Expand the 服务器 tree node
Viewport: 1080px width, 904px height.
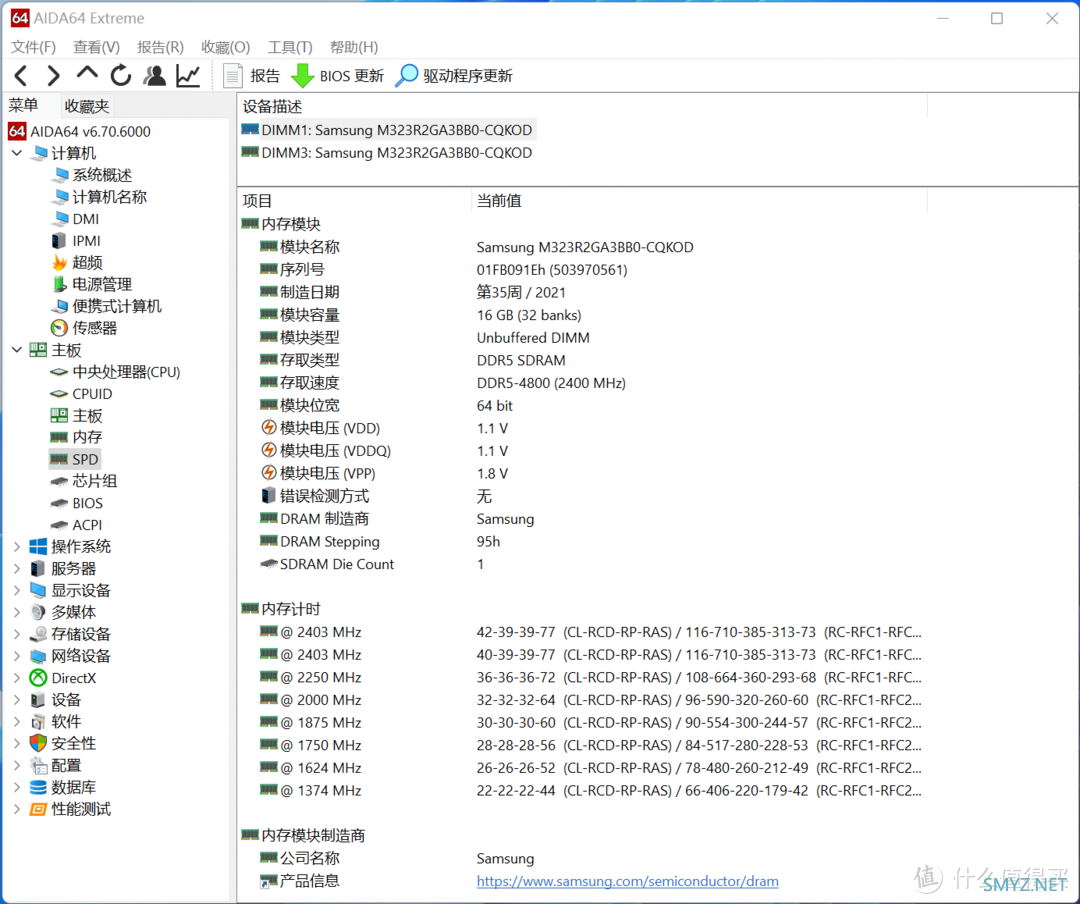17,569
